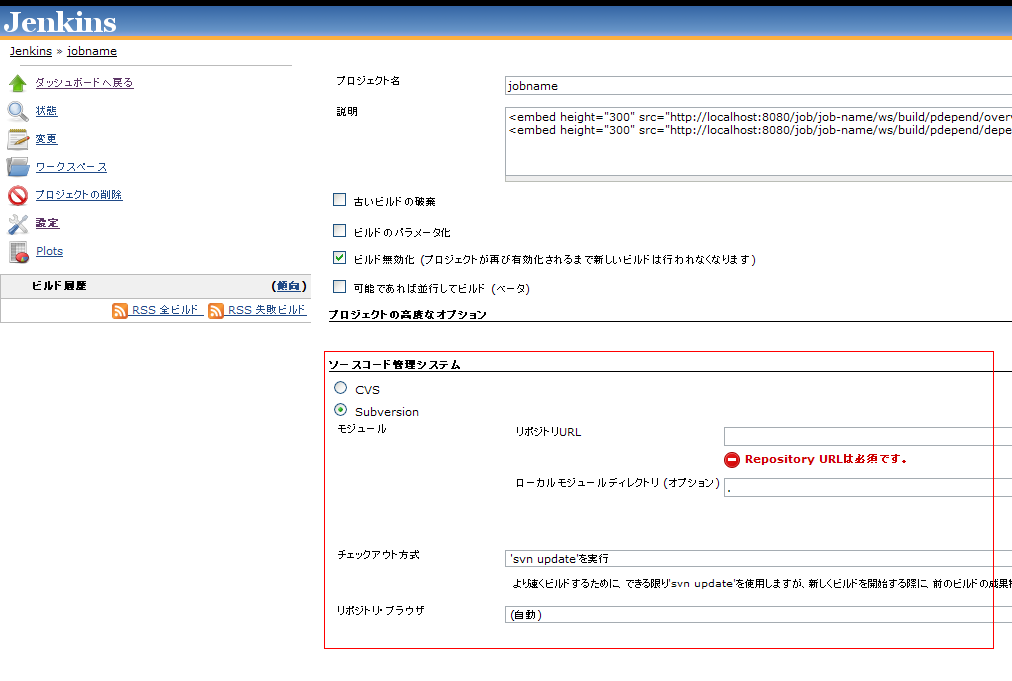This screenshot has width=1012, height=681.
Task: Click the green up-arrow dashboard icon
Action: coord(18,83)
